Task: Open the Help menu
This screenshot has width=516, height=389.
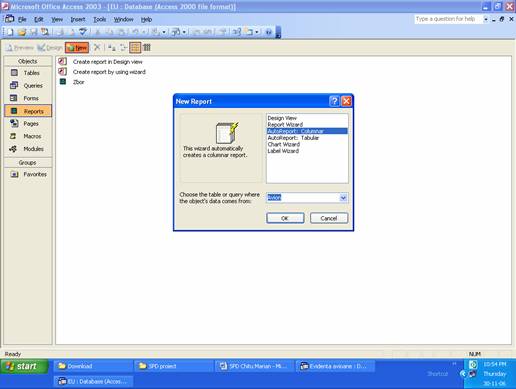Action: (146, 19)
